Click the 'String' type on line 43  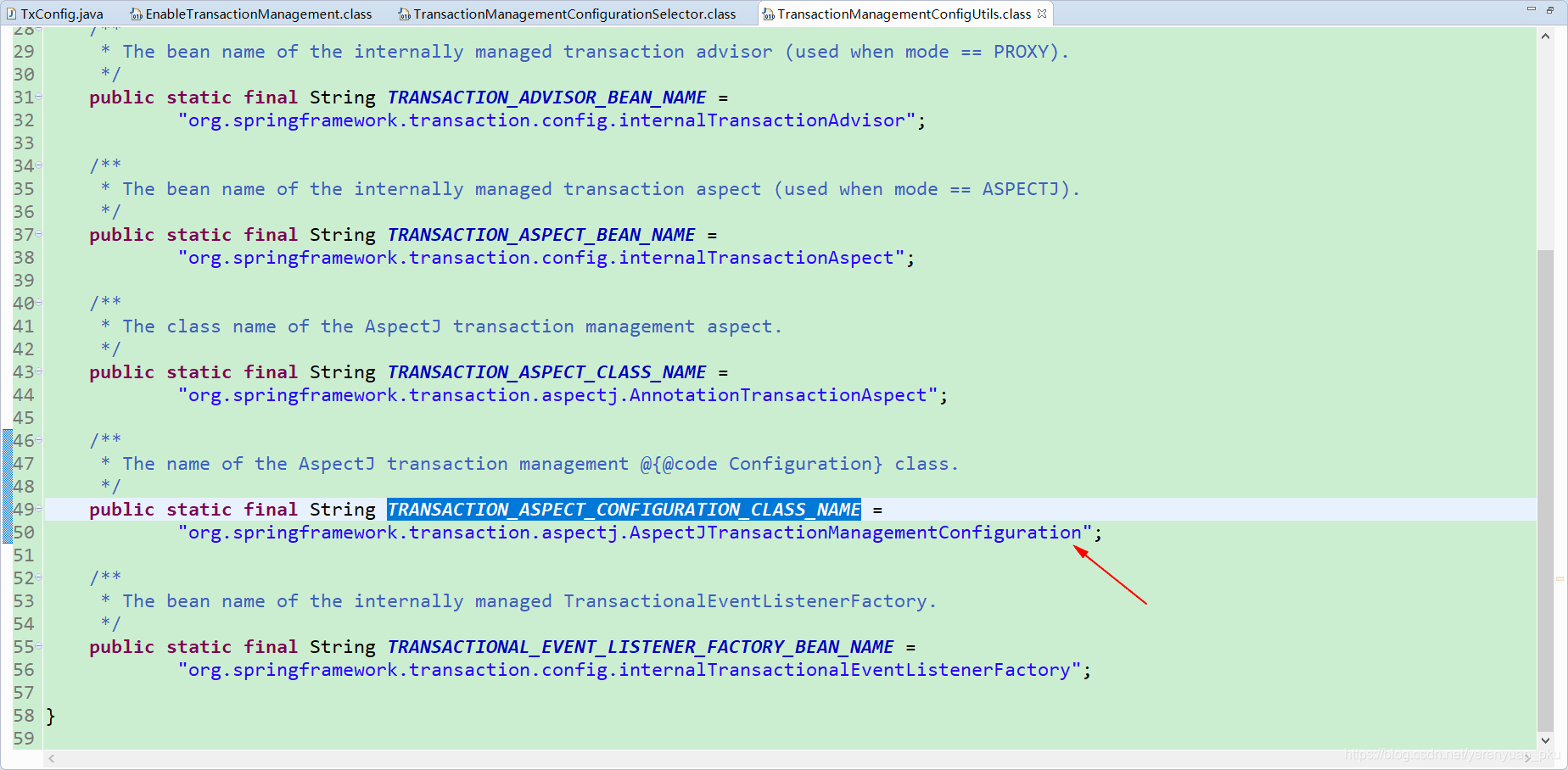343,372
